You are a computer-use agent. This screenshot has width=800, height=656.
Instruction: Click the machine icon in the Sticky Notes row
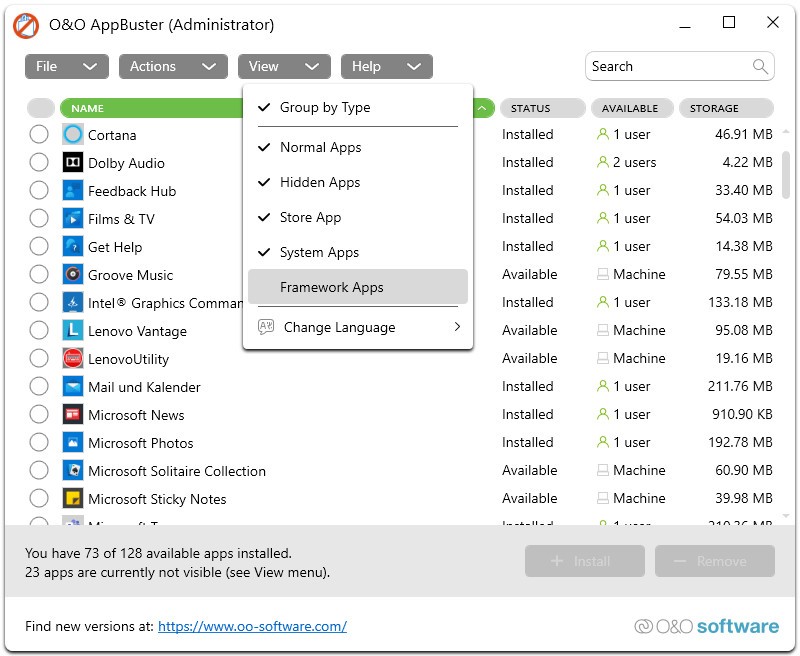point(603,498)
